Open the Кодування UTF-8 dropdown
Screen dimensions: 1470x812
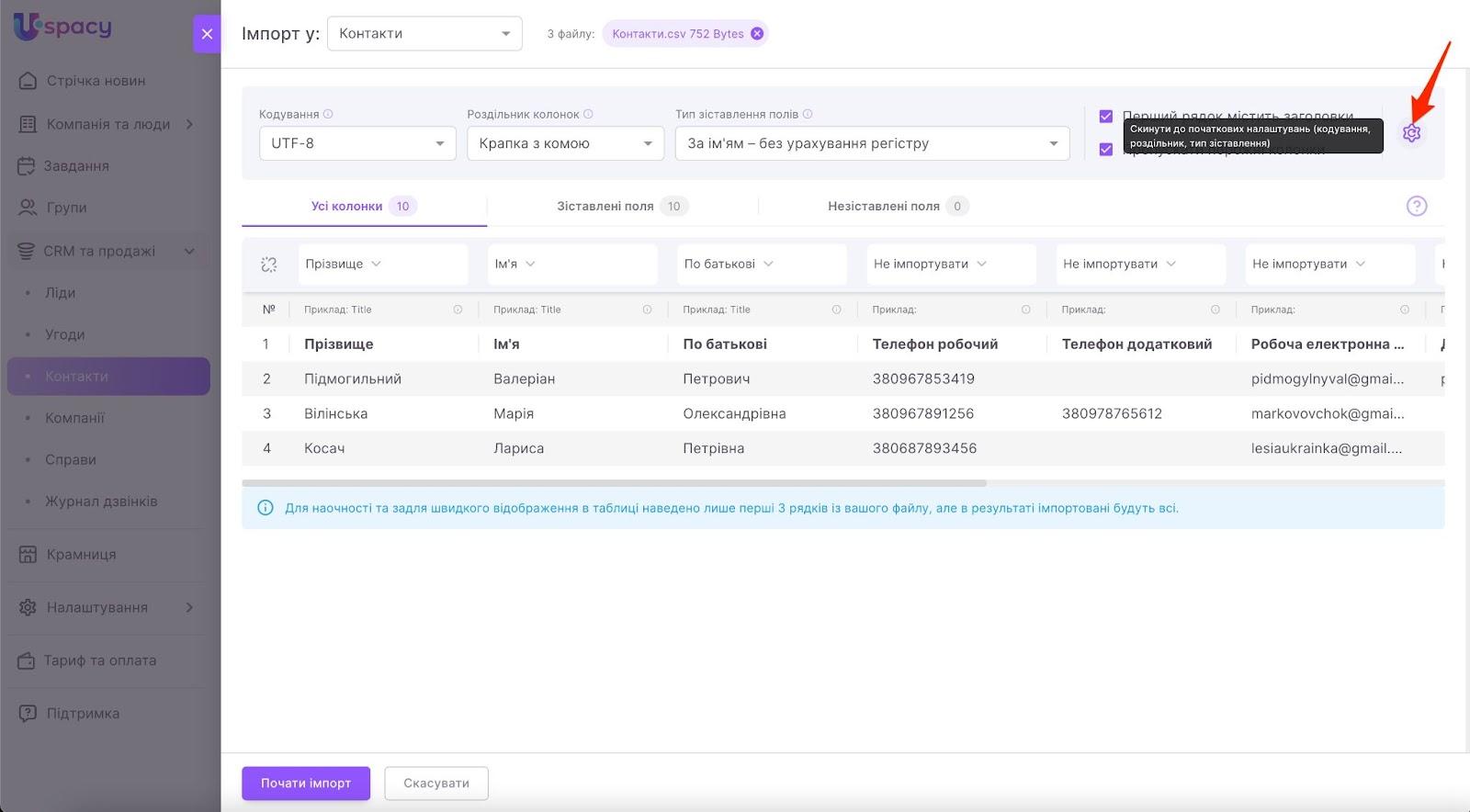click(x=357, y=143)
